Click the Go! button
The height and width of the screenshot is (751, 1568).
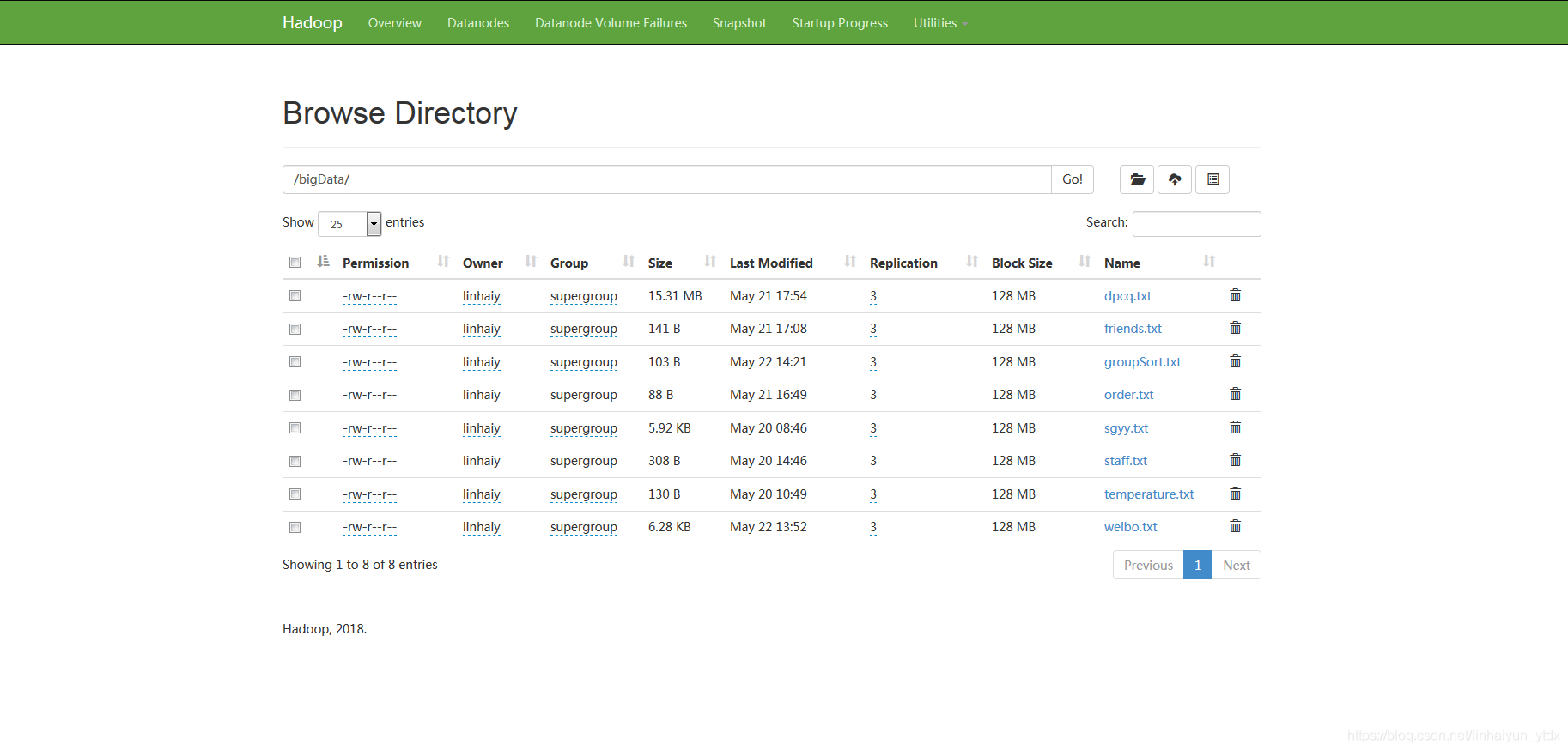tap(1073, 179)
